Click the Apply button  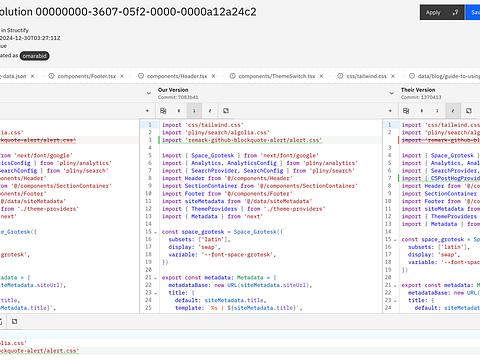[x=433, y=12]
